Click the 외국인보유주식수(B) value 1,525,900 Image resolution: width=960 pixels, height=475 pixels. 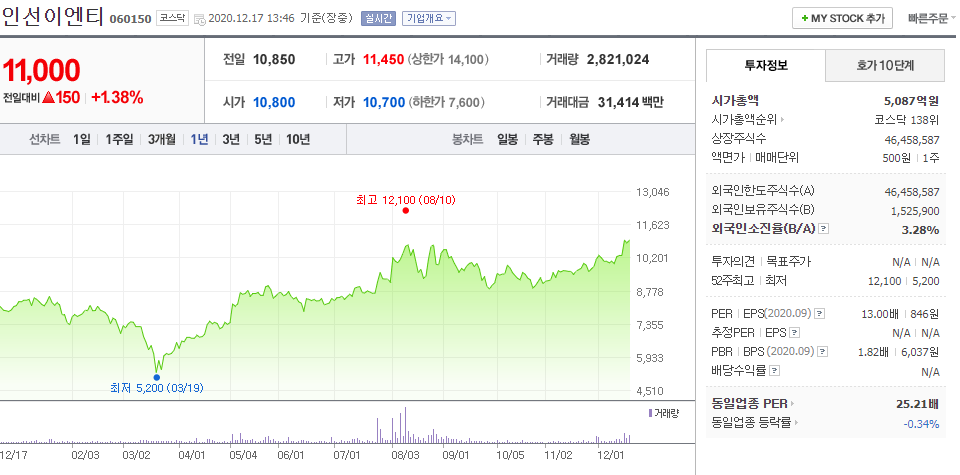click(915, 211)
